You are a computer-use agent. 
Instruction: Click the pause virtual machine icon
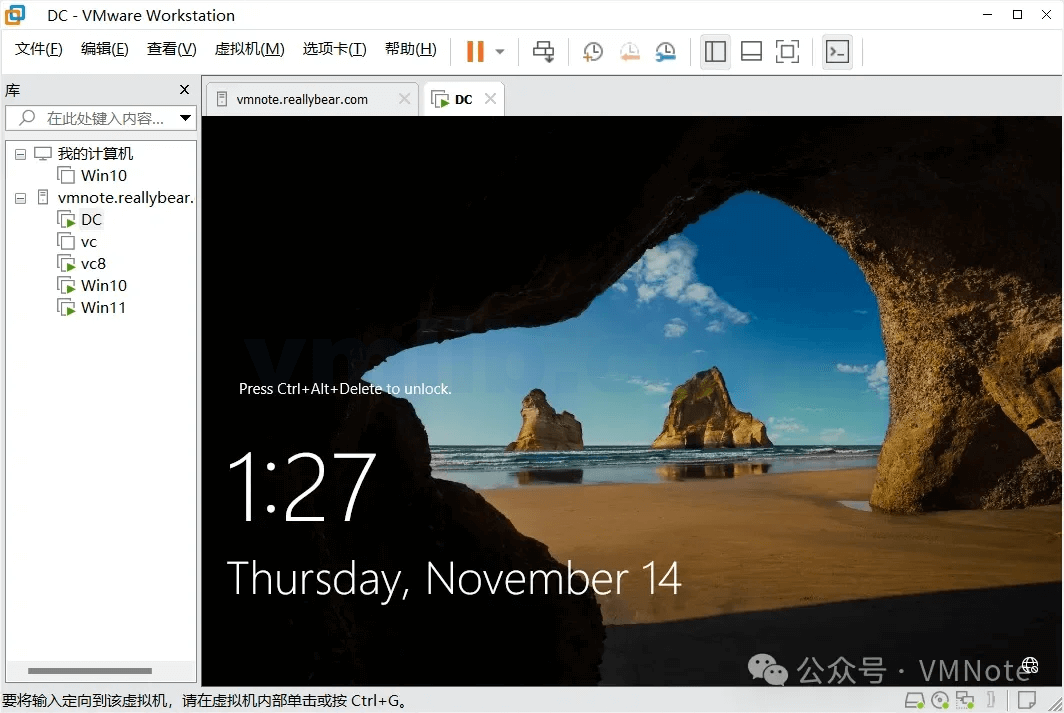(477, 51)
